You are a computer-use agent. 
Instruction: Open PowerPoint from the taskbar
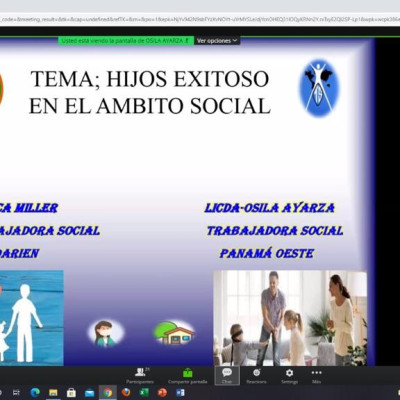point(162,393)
